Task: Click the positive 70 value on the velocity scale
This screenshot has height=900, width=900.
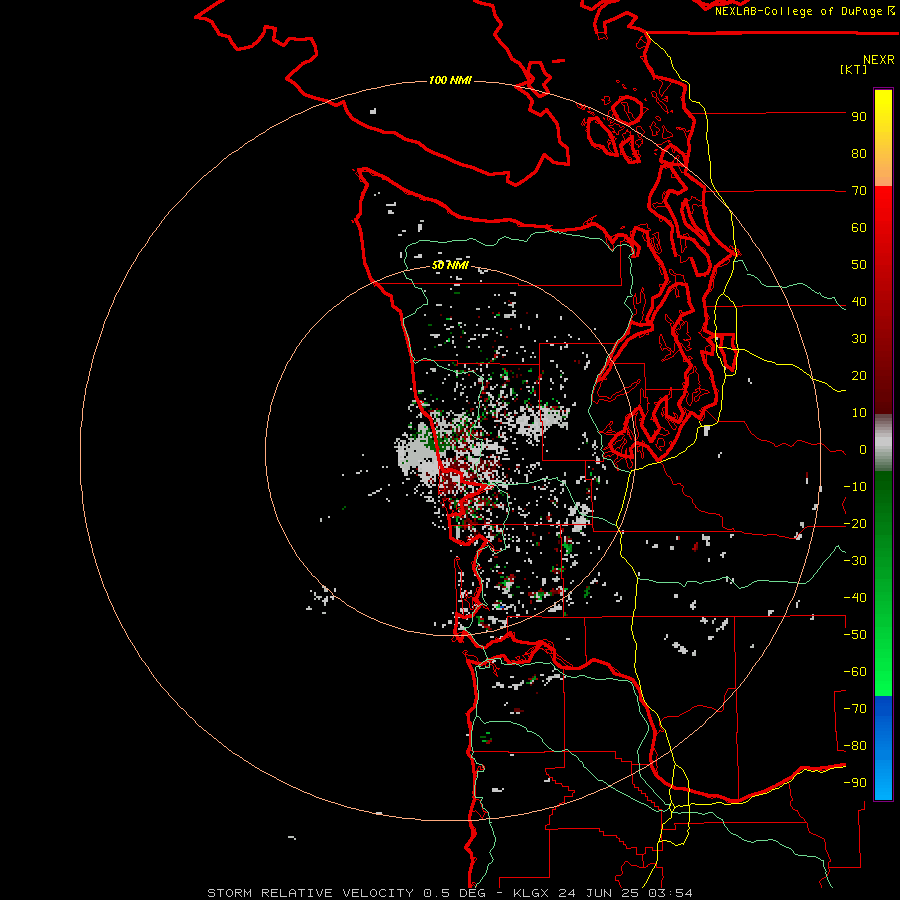Action: click(859, 191)
